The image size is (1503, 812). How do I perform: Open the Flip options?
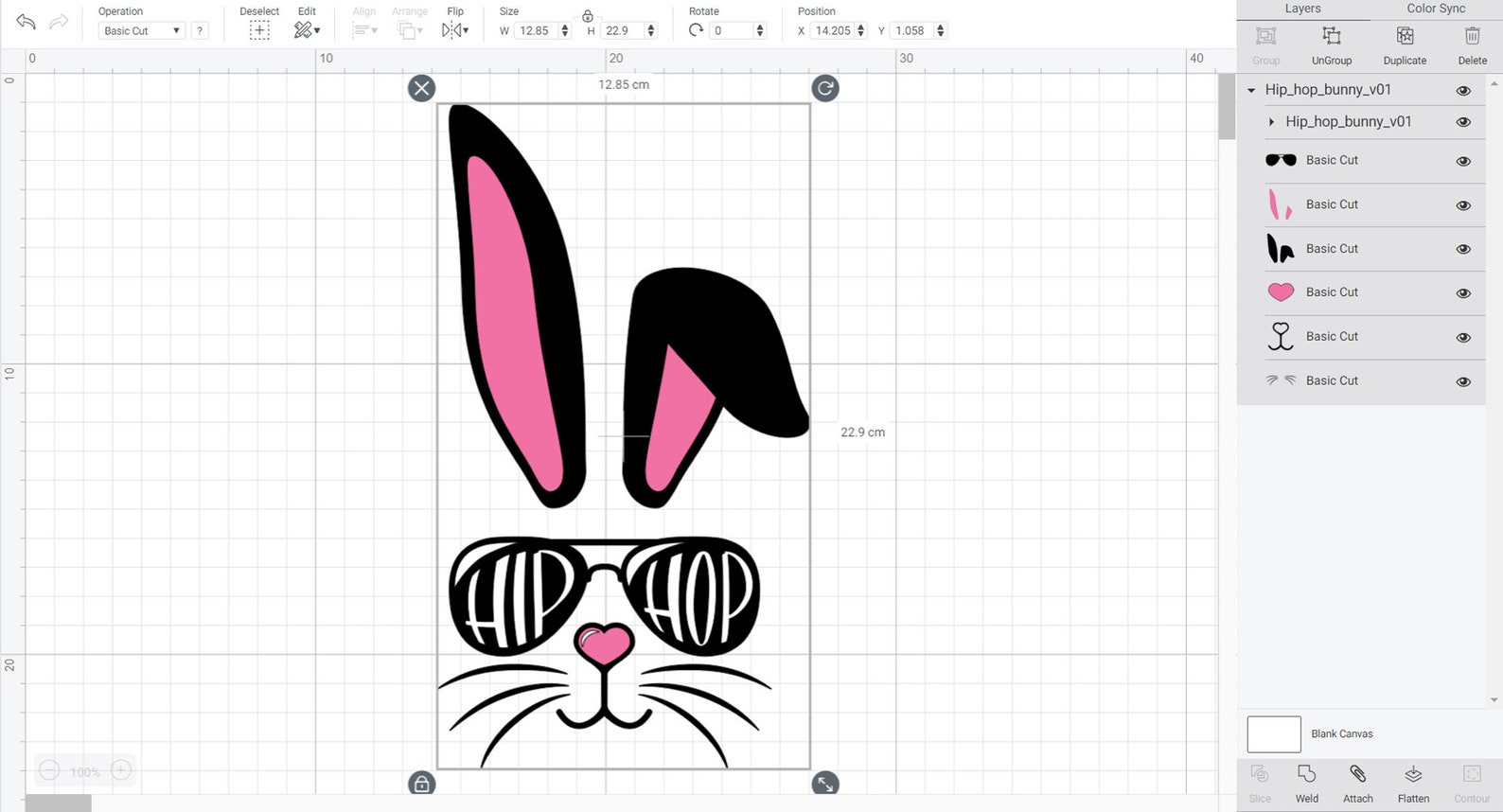pyautogui.click(x=455, y=30)
